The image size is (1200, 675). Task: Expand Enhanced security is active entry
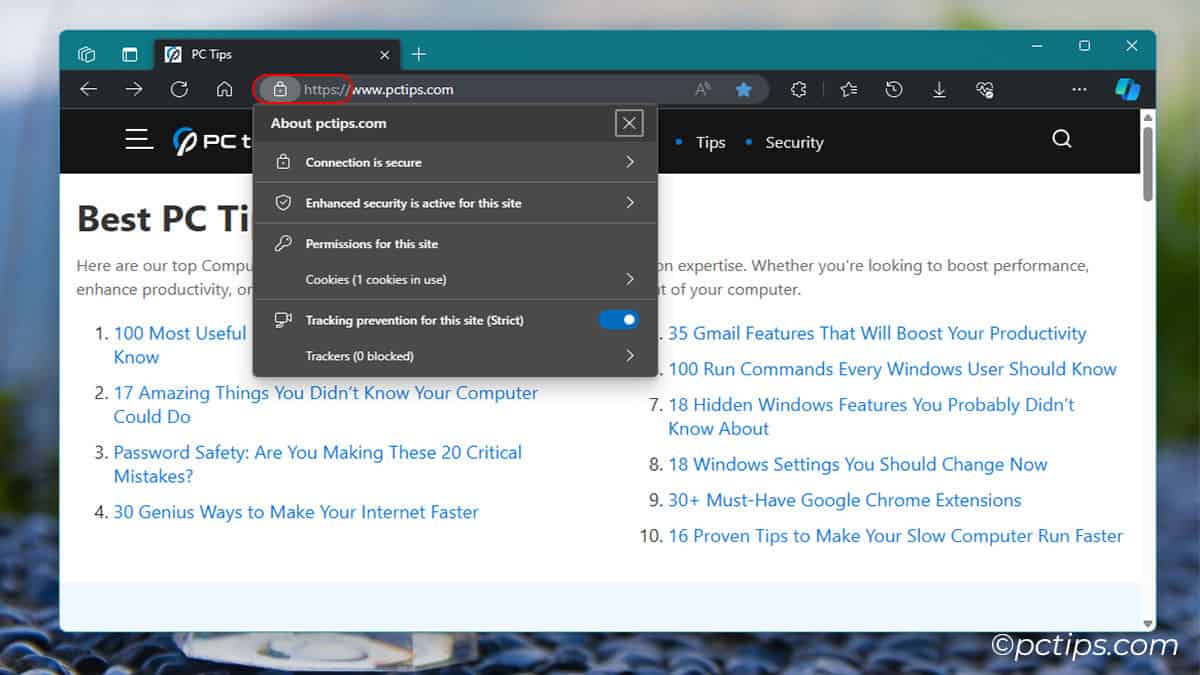(x=455, y=203)
